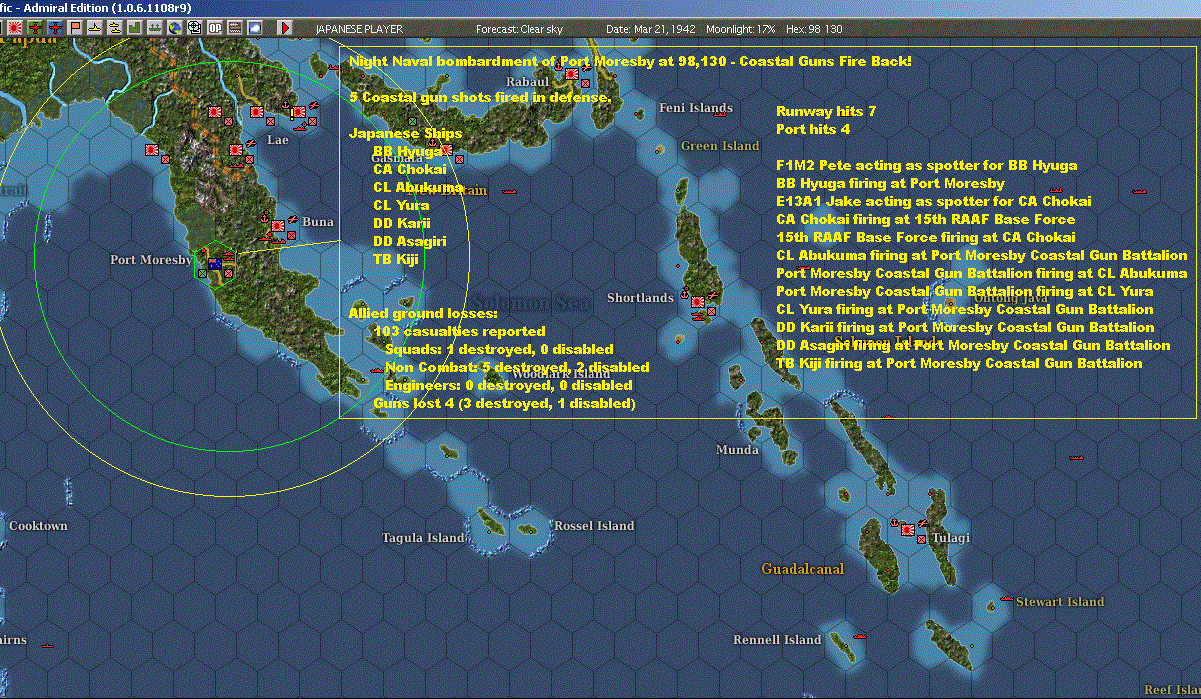
Task: Click the TB Kiji firing at Coastal Gun line
Action: pos(959,364)
